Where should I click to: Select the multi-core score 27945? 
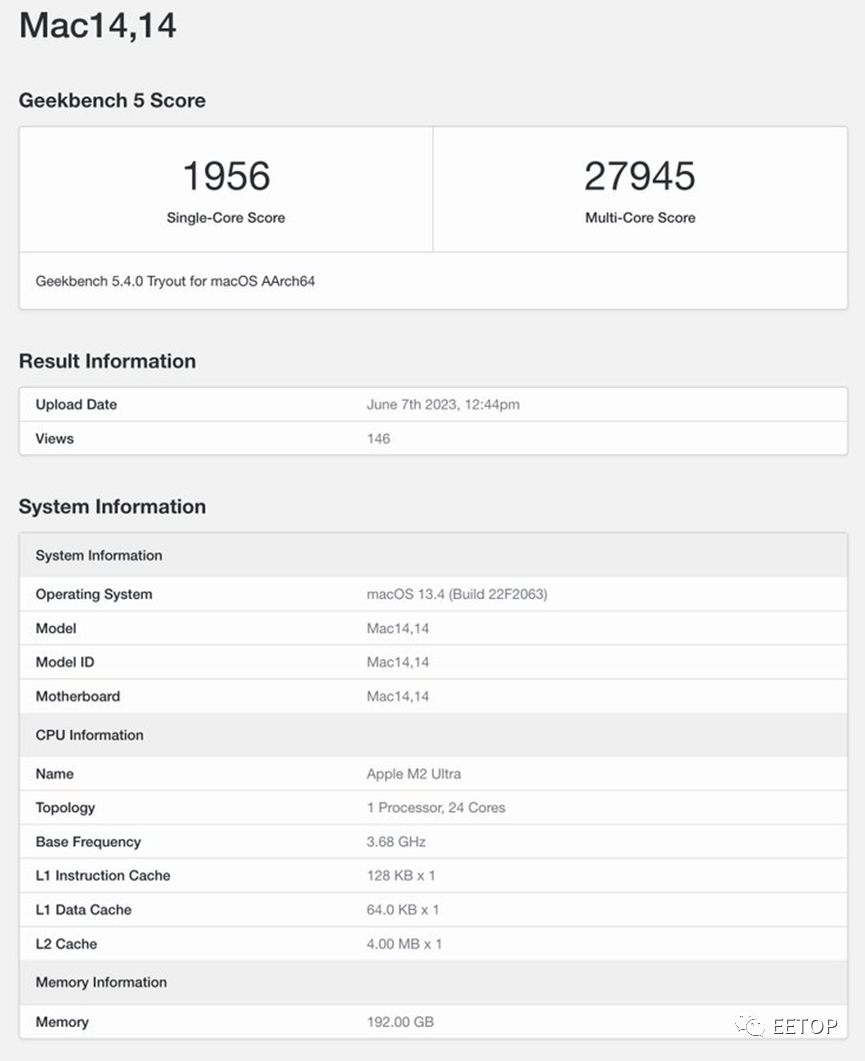pyautogui.click(x=640, y=176)
